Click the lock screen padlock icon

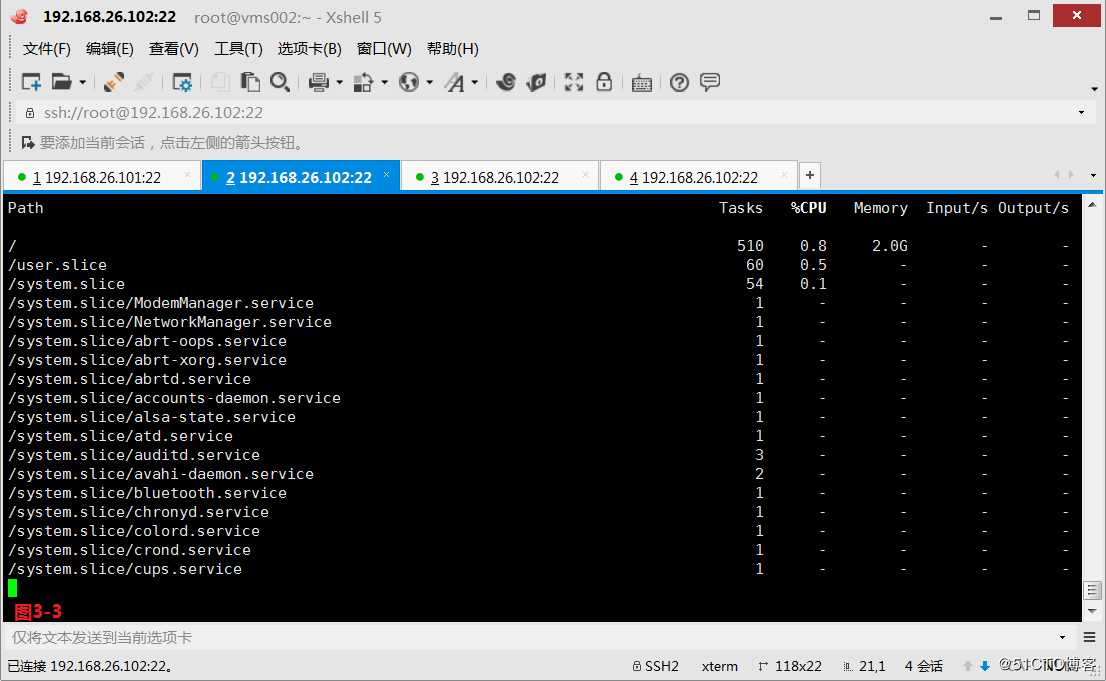coord(604,82)
